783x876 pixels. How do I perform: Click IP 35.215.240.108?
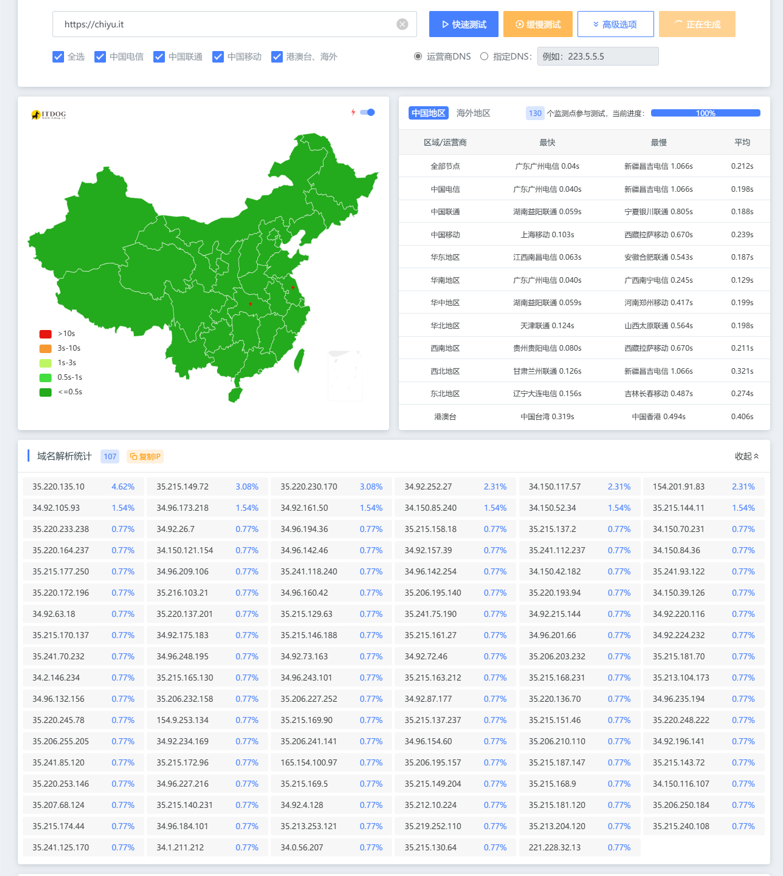coord(681,826)
